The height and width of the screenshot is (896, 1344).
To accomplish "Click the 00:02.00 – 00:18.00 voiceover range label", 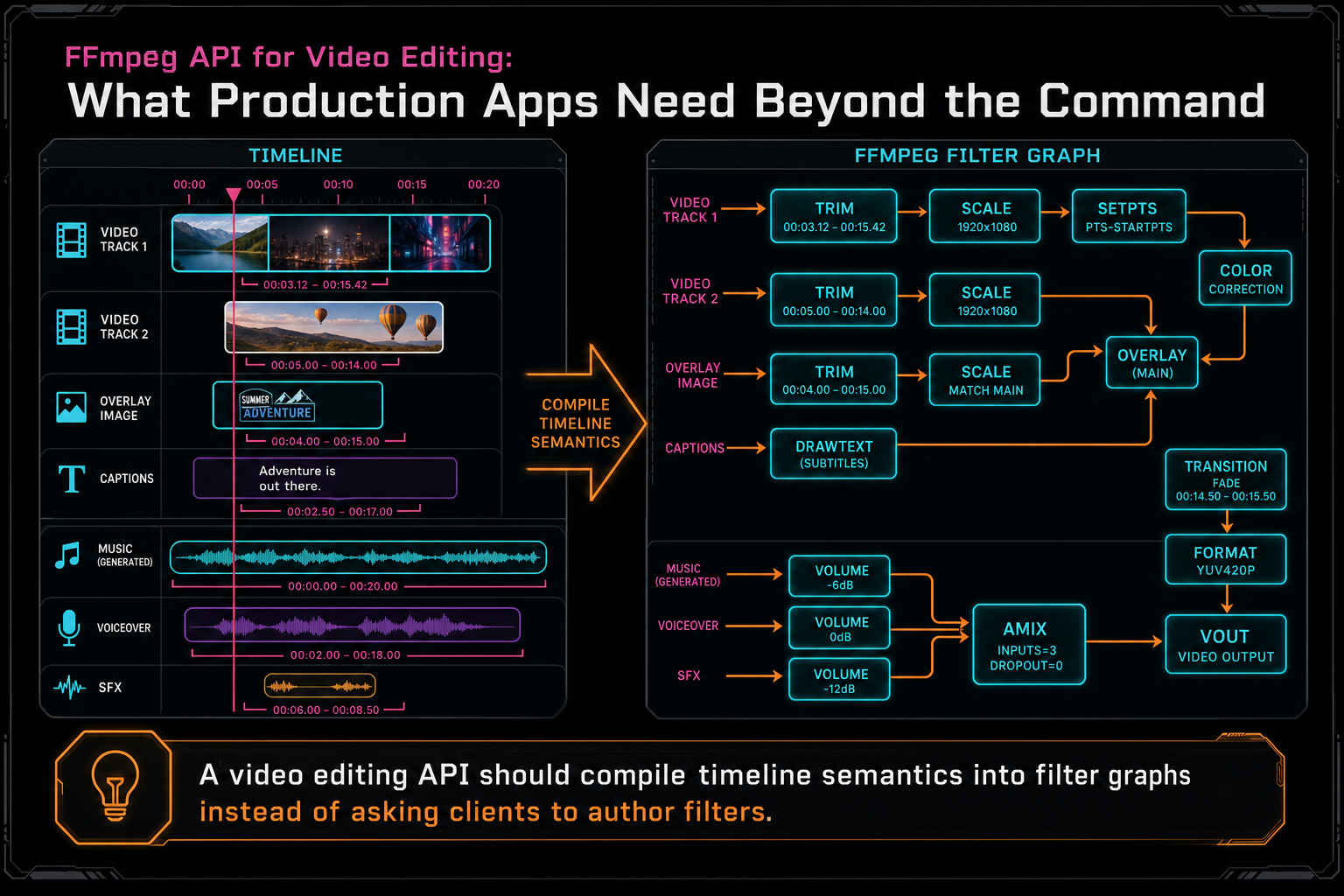I will pyautogui.click(x=346, y=655).
